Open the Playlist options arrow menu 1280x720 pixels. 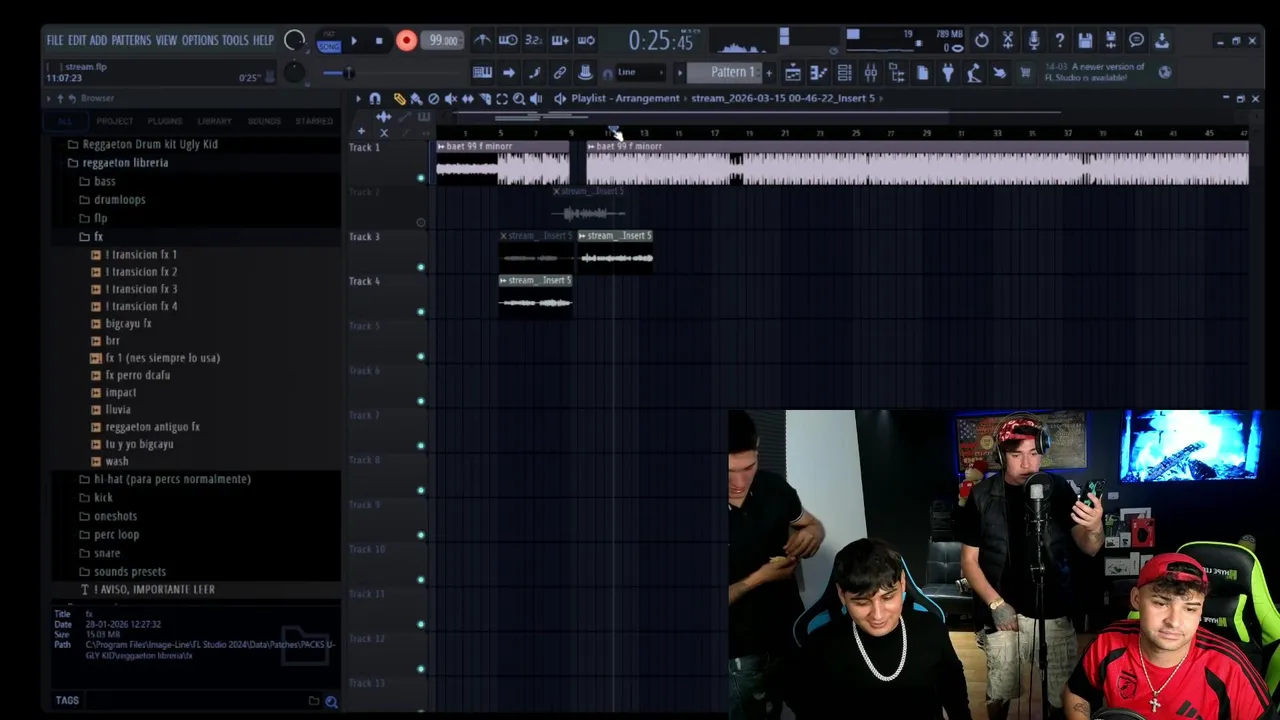358,99
